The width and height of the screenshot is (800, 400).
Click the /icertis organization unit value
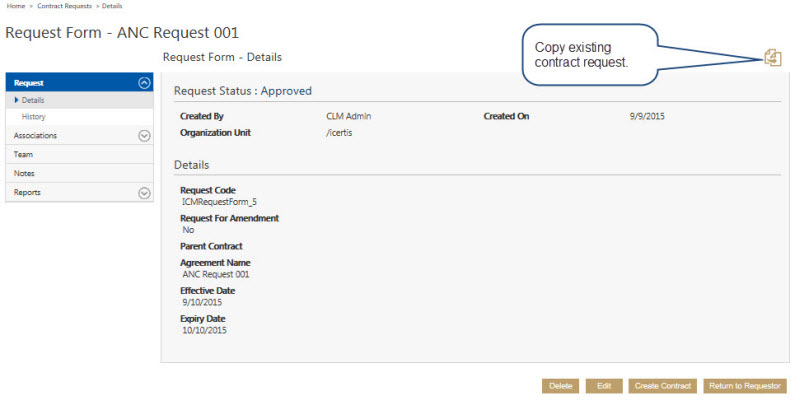[340, 132]
